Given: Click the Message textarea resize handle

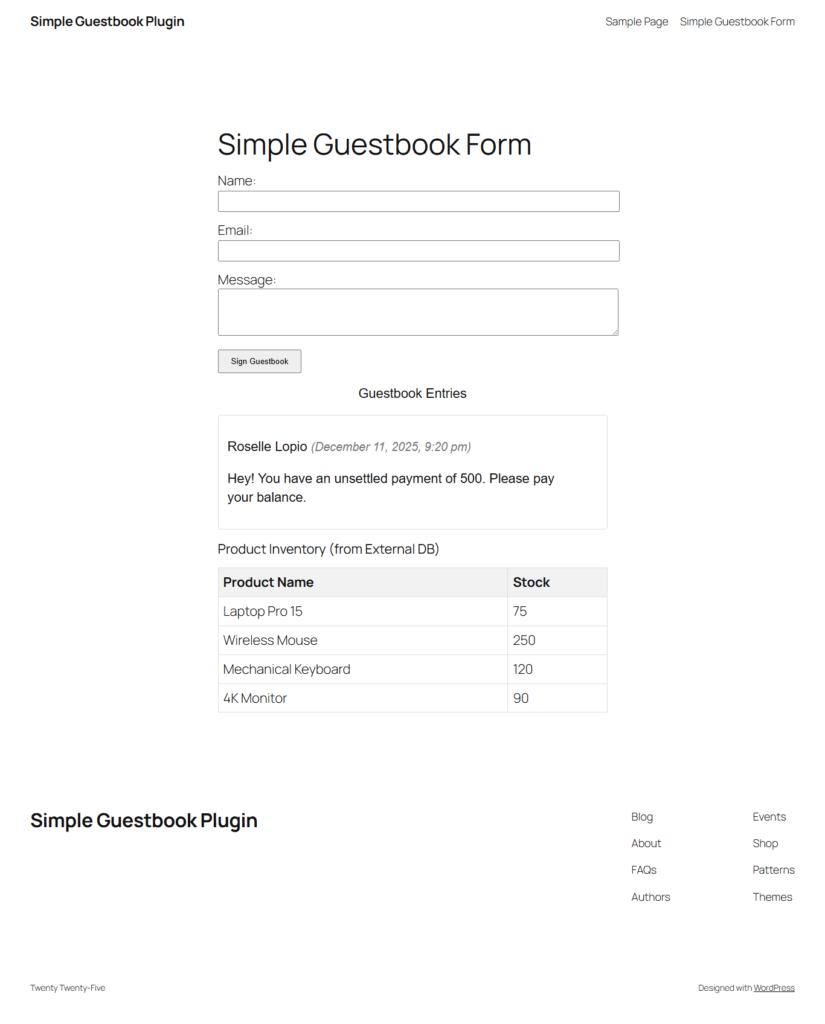Looking at the screenshot, I should [613, 331].
